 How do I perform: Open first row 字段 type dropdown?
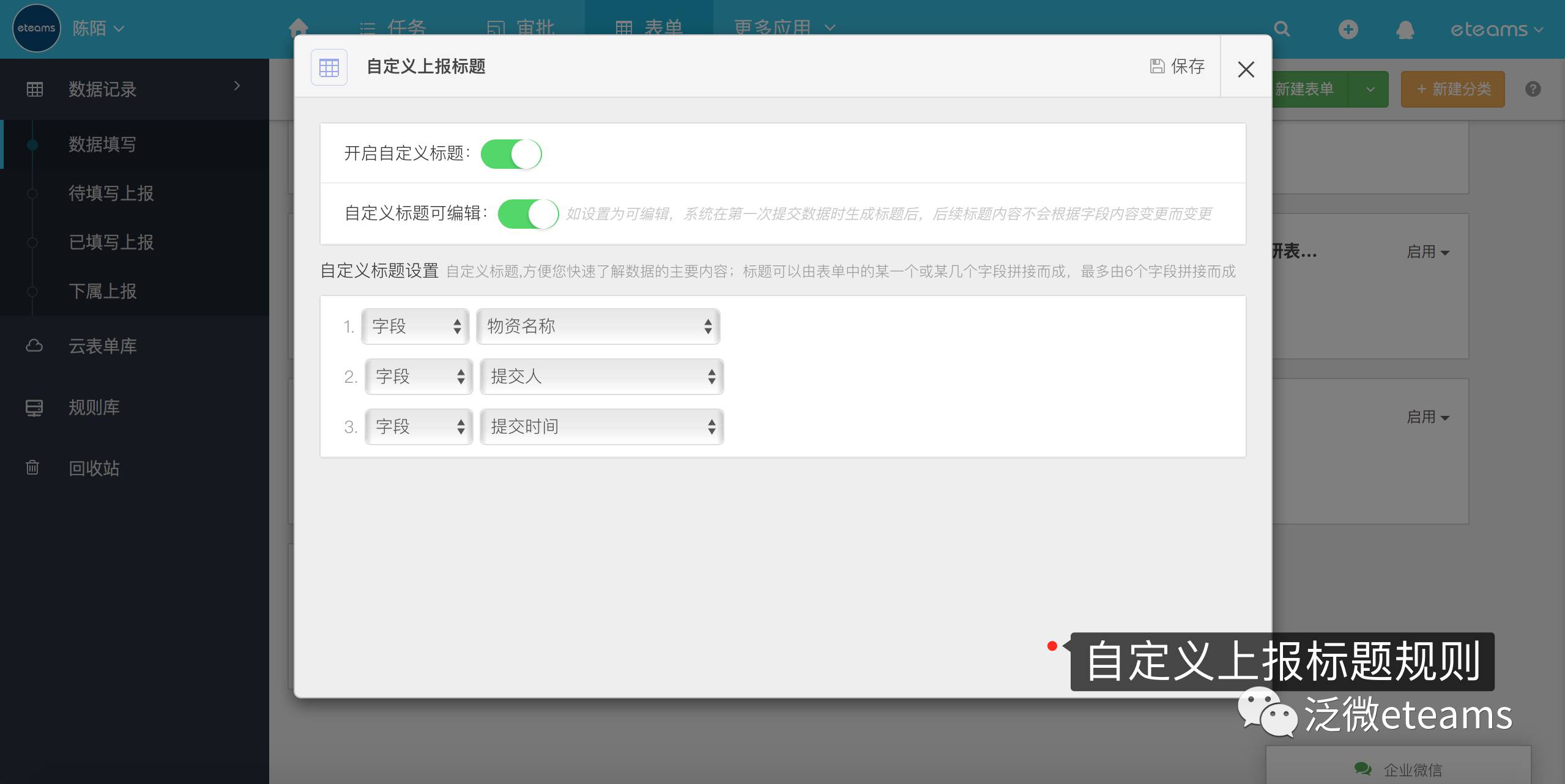click(x=415, y=326)
